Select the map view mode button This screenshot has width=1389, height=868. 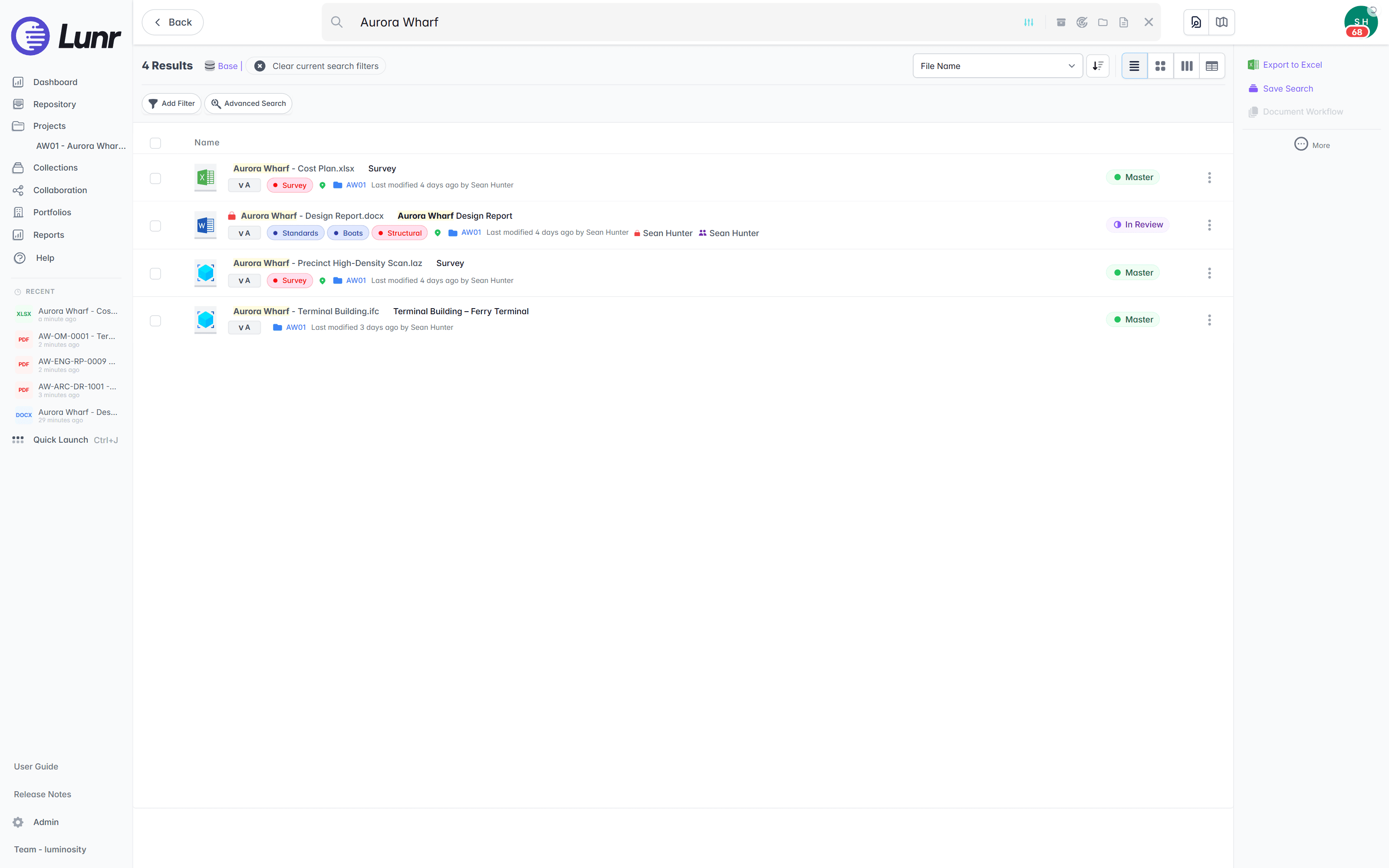[1221, 23]
